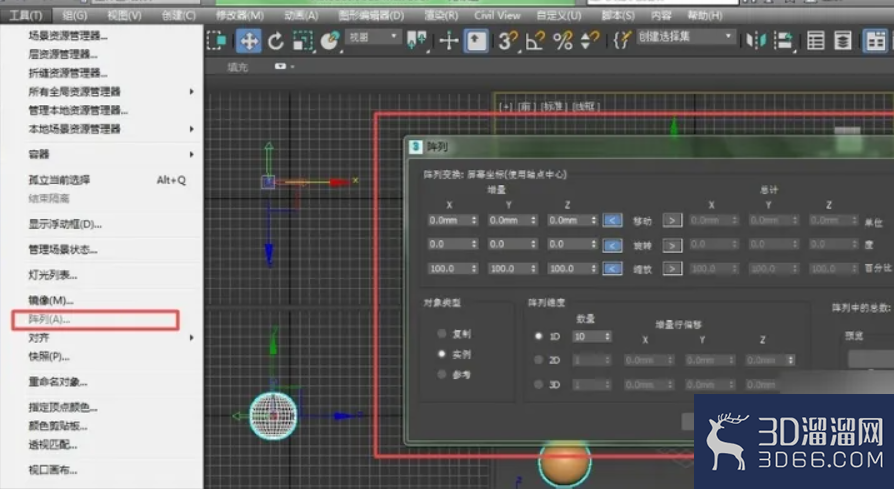The width and height of the screenshot is (894, 489).
Task: Toggle the ribbon display icon
Action: point(875,40)
